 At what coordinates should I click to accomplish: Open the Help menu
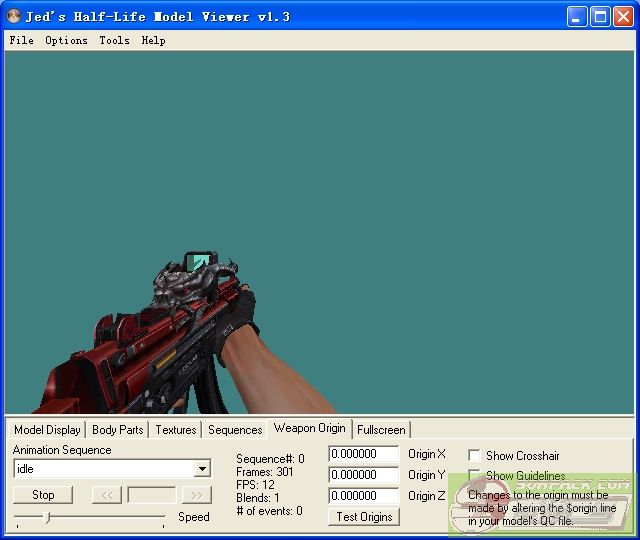tap(153, 41)
